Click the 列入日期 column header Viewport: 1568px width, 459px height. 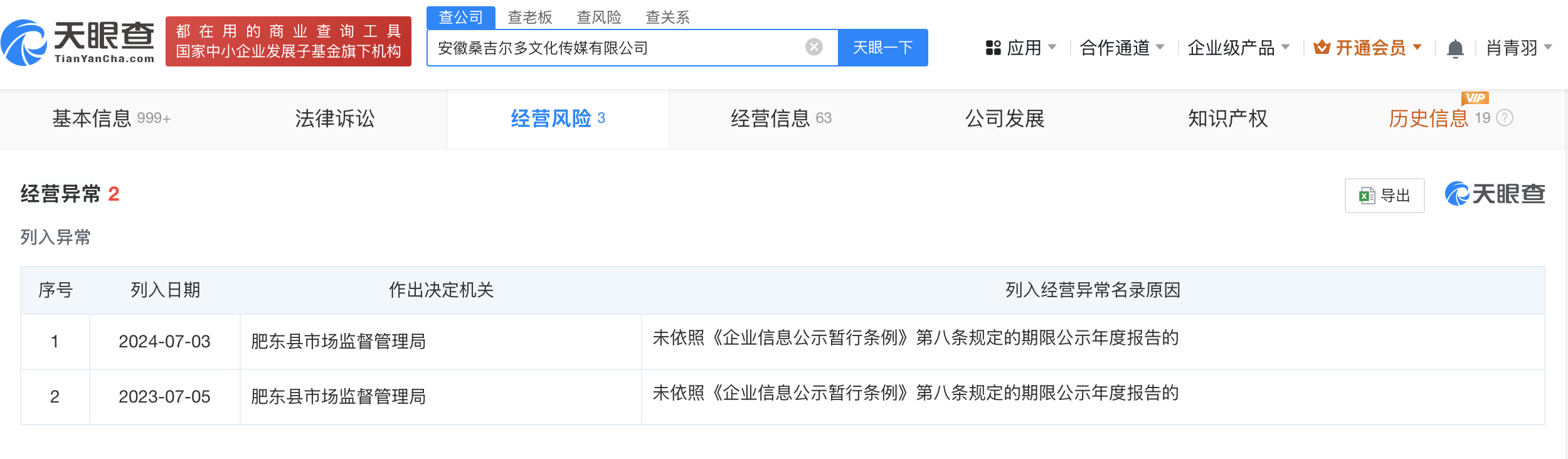(x=165, y=290)
